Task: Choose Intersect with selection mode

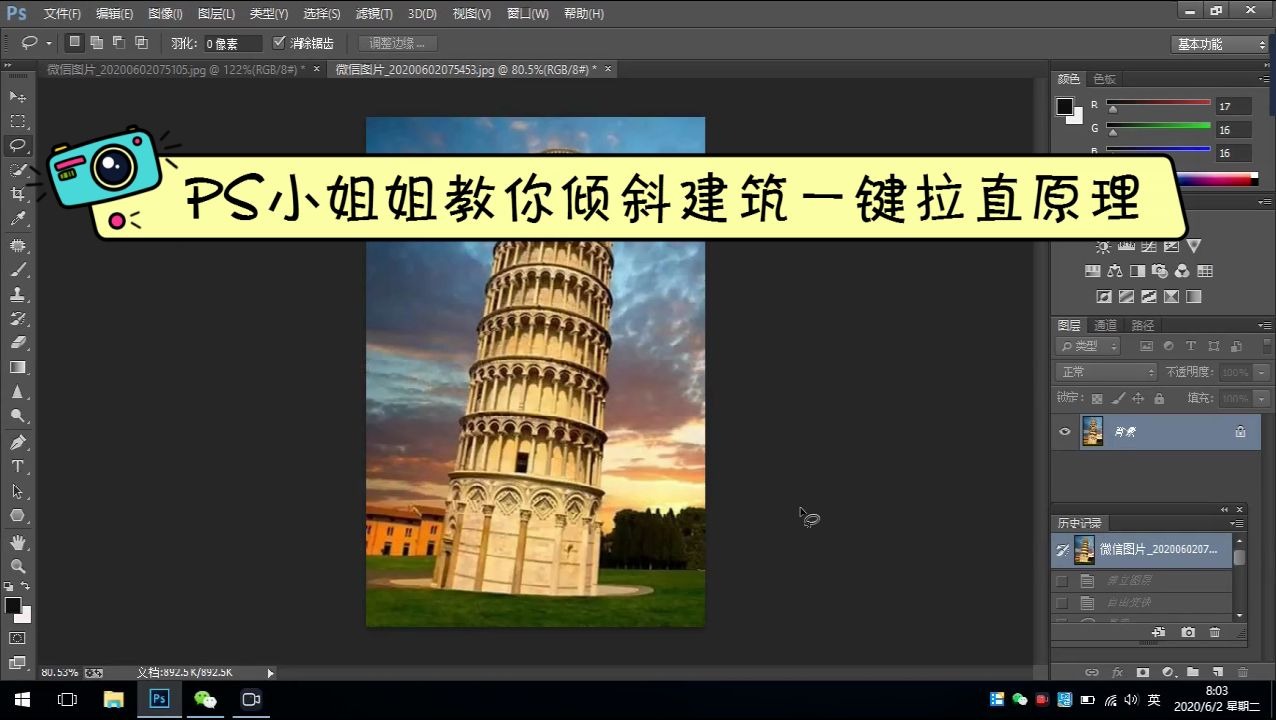Action: pyautogui.click(x=141, y=42)
